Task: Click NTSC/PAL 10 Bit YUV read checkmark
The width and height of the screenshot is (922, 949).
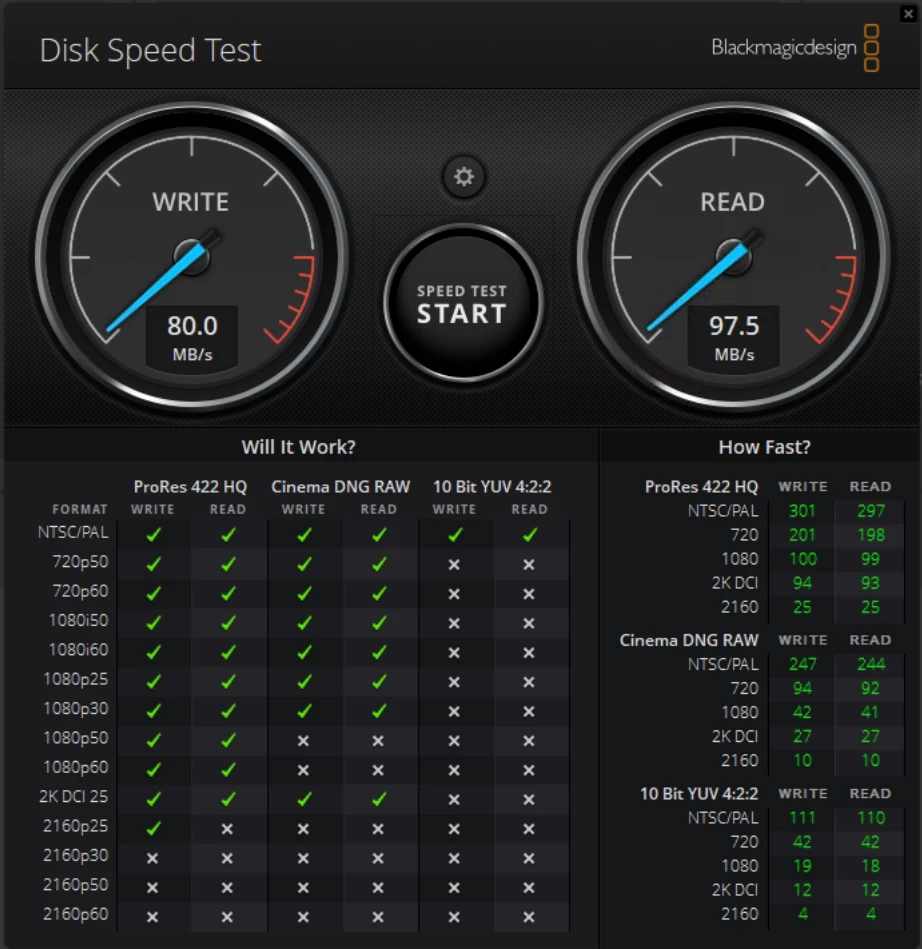Action: tap(529, 534)
